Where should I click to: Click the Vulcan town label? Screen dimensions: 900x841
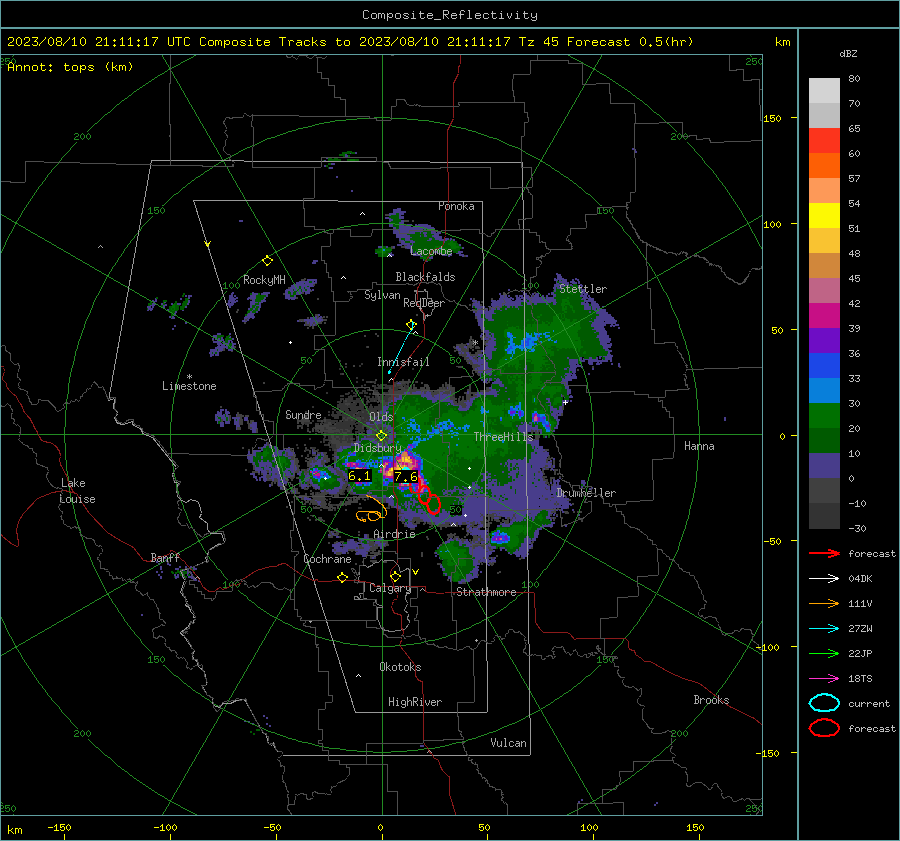pyautogui.click(x=508, y=743)
